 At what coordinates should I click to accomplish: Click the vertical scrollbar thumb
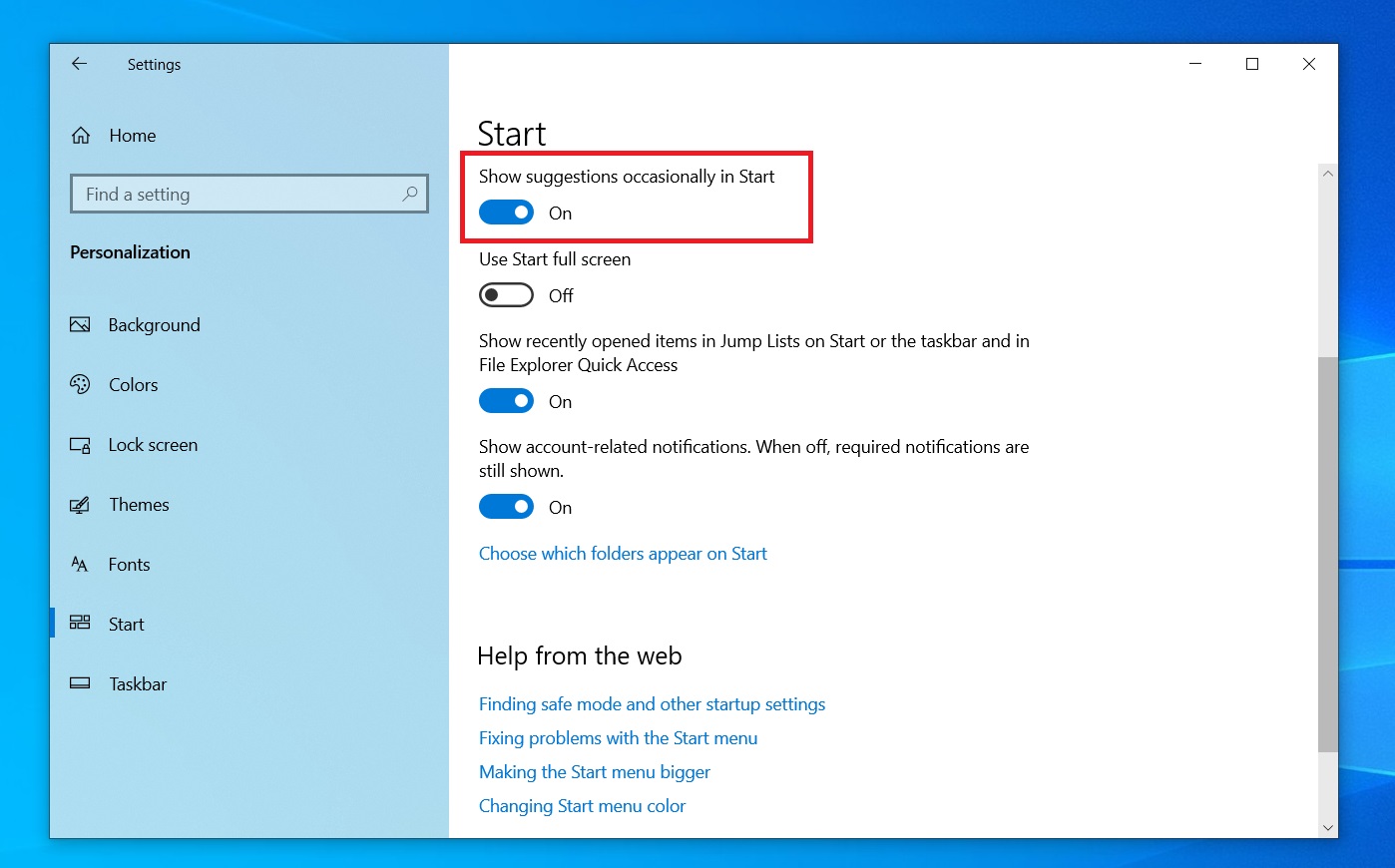[1327, 554]
